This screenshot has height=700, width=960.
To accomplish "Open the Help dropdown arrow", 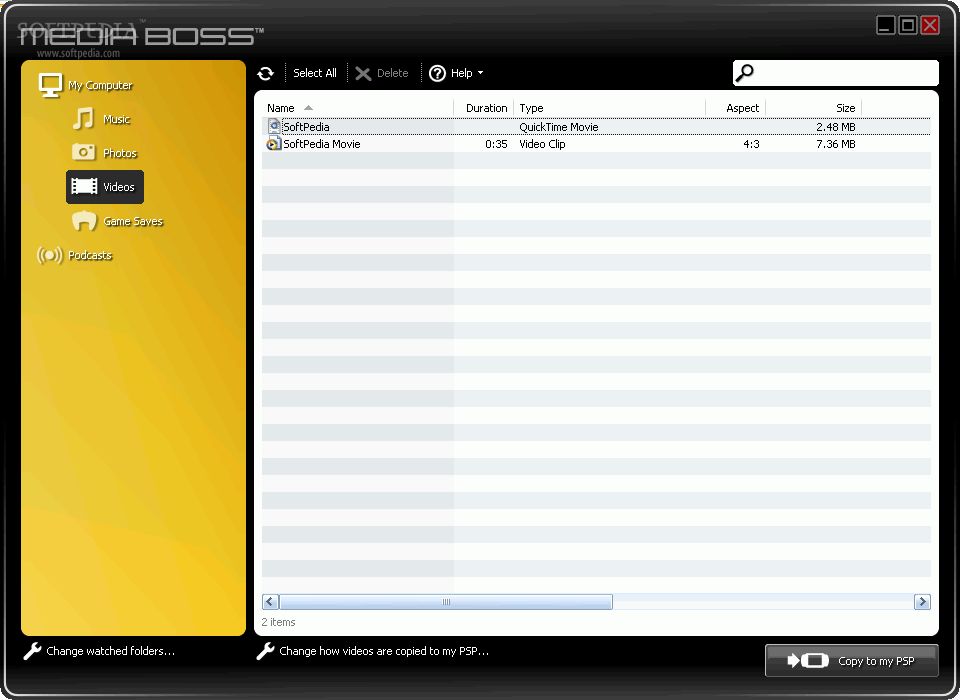I will tap(481, 73).
